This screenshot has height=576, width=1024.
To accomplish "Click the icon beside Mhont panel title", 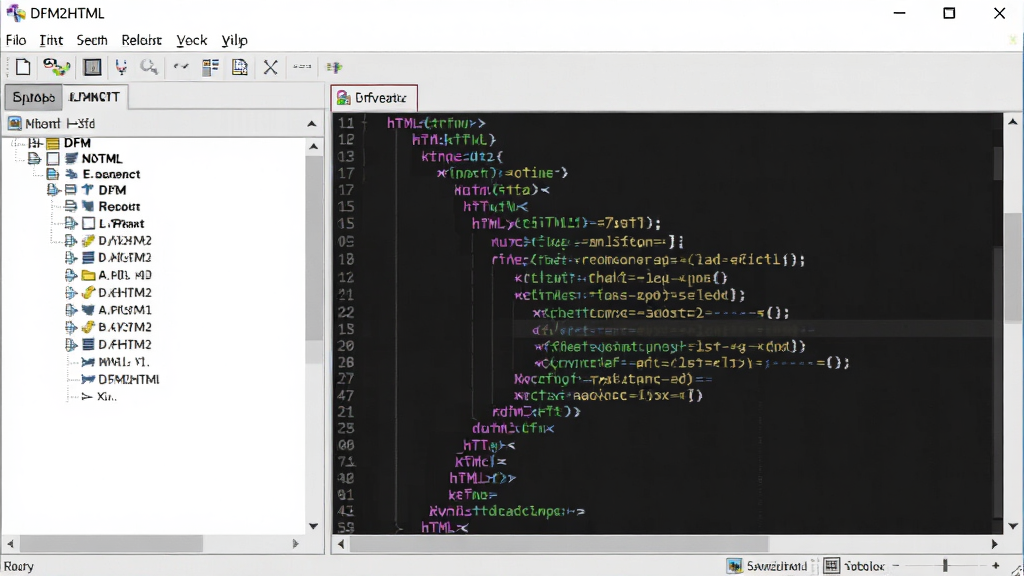I will [14, 123].
